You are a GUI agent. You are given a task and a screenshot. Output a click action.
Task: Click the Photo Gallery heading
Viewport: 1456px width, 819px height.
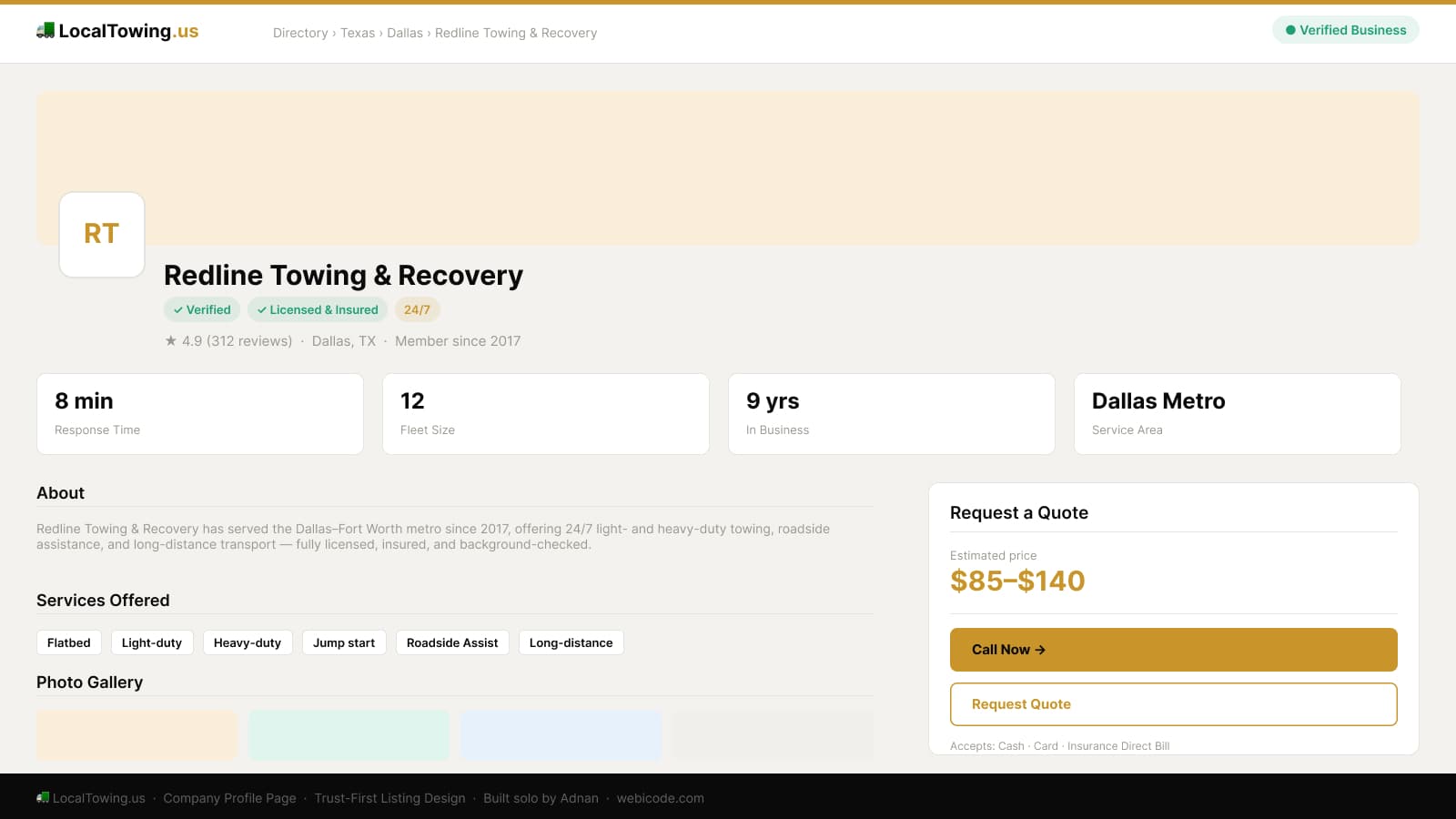tap(89, 682)
